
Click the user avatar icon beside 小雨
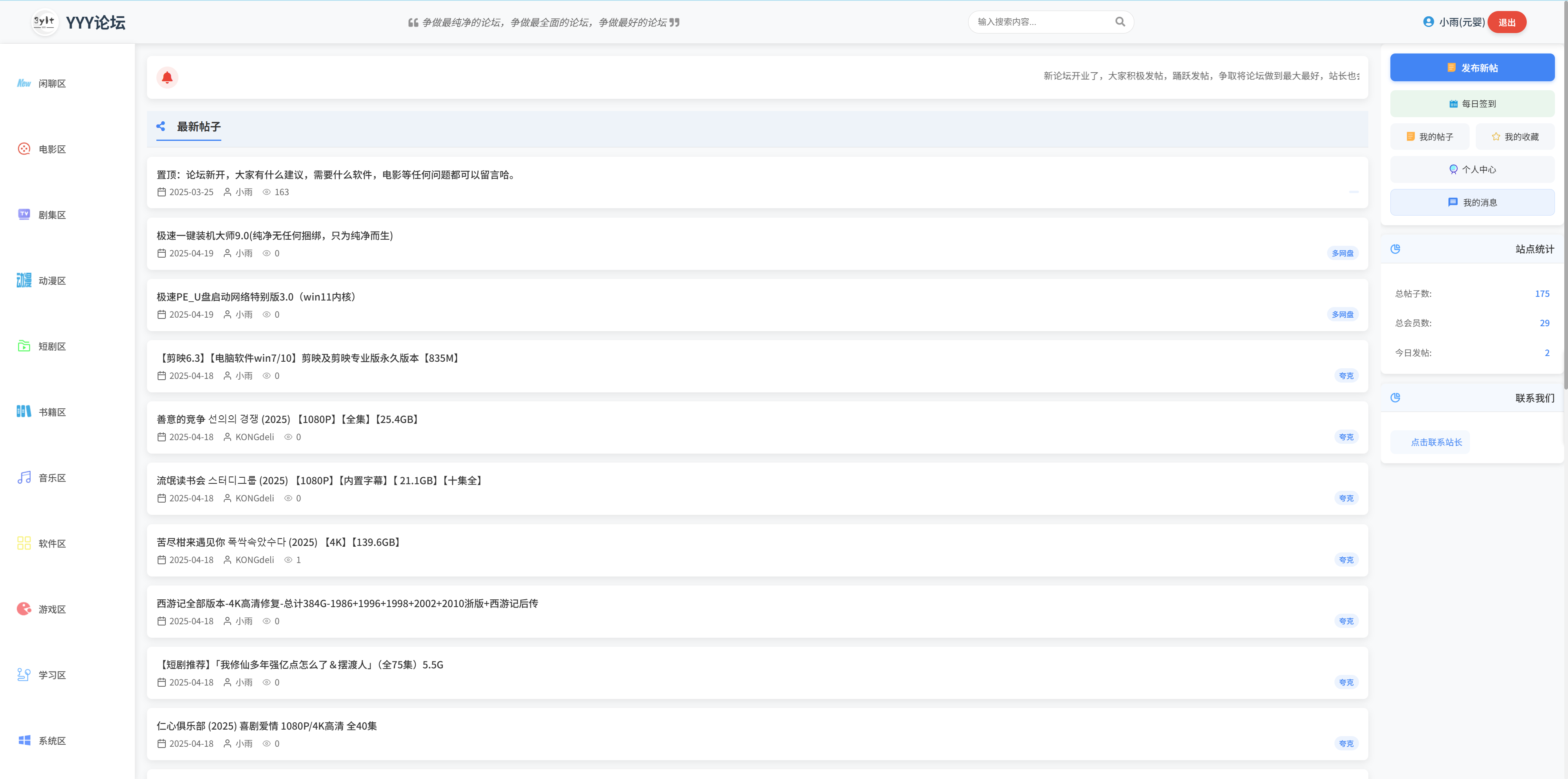coord(1428,22)
